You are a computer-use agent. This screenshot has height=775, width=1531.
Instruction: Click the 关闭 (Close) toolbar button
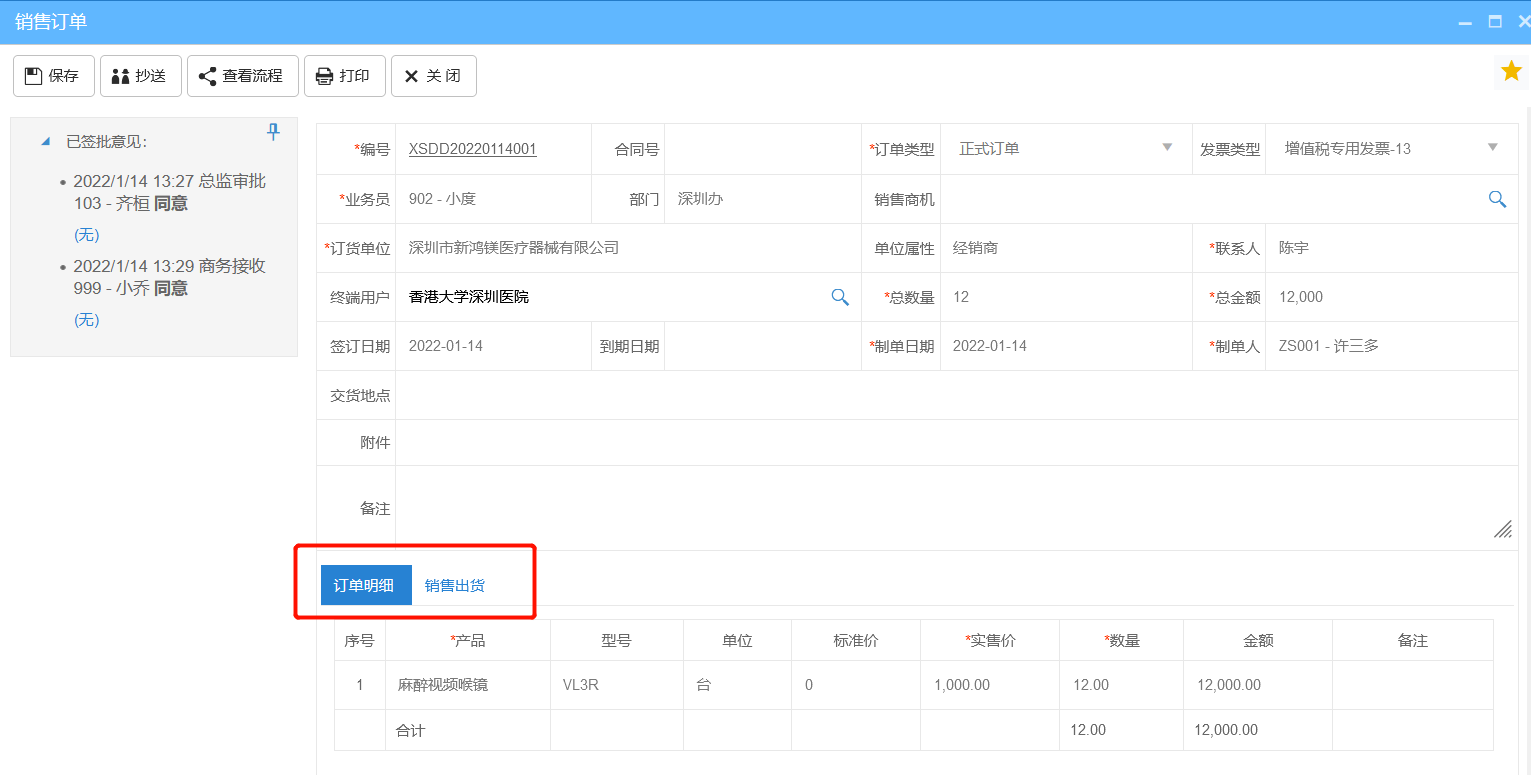pos(433,76)
